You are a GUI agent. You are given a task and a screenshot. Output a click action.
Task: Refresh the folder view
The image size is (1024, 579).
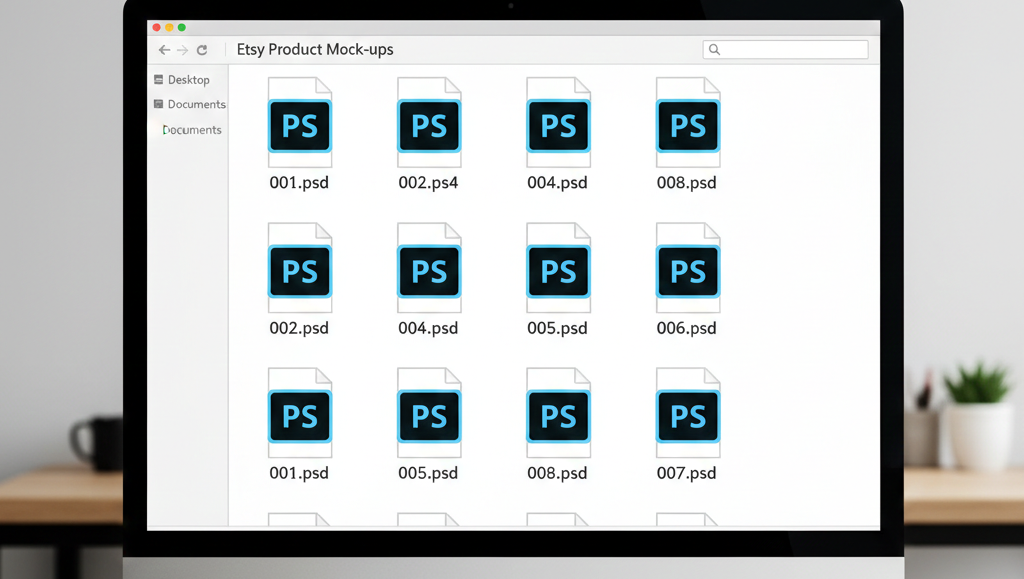203,49
